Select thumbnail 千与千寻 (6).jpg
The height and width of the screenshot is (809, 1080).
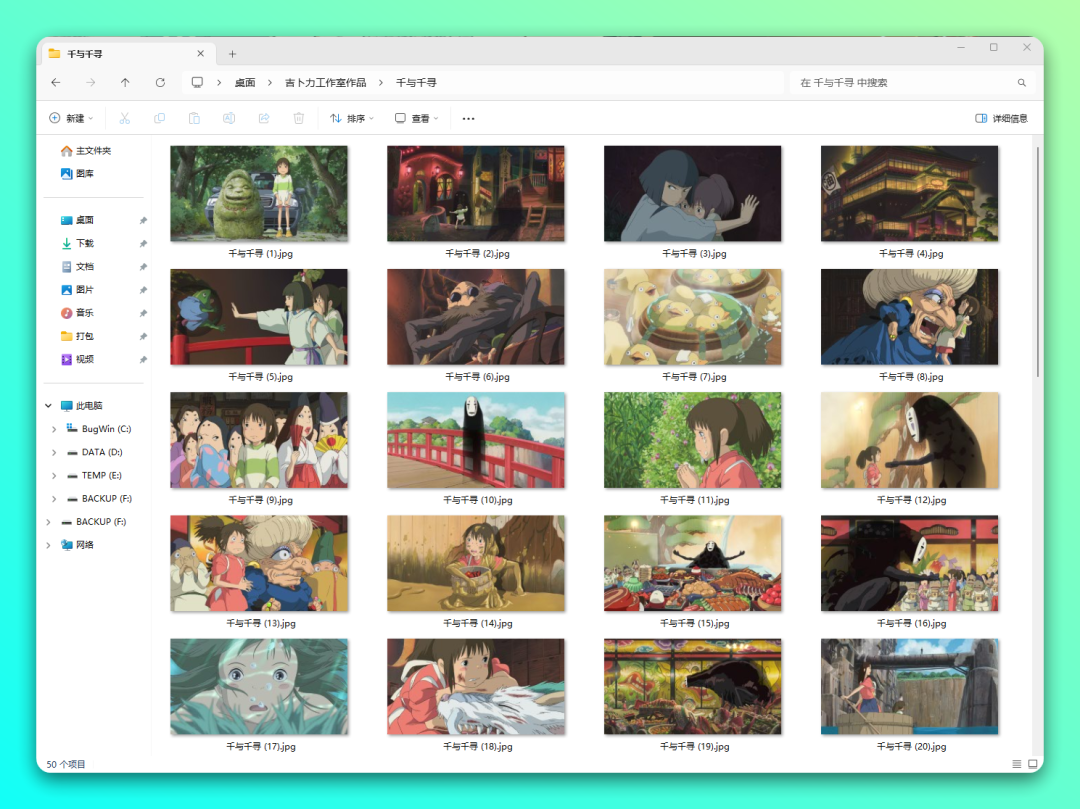point(476,317)
